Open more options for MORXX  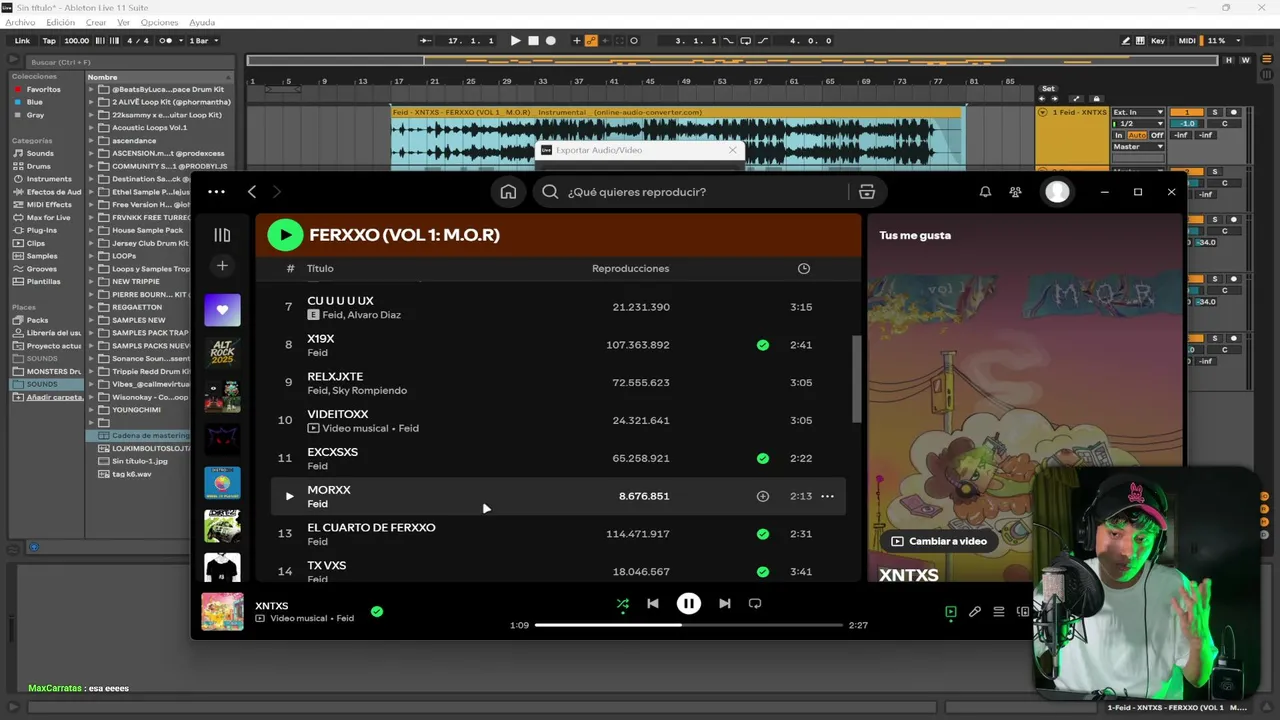(x=827, y=496)
